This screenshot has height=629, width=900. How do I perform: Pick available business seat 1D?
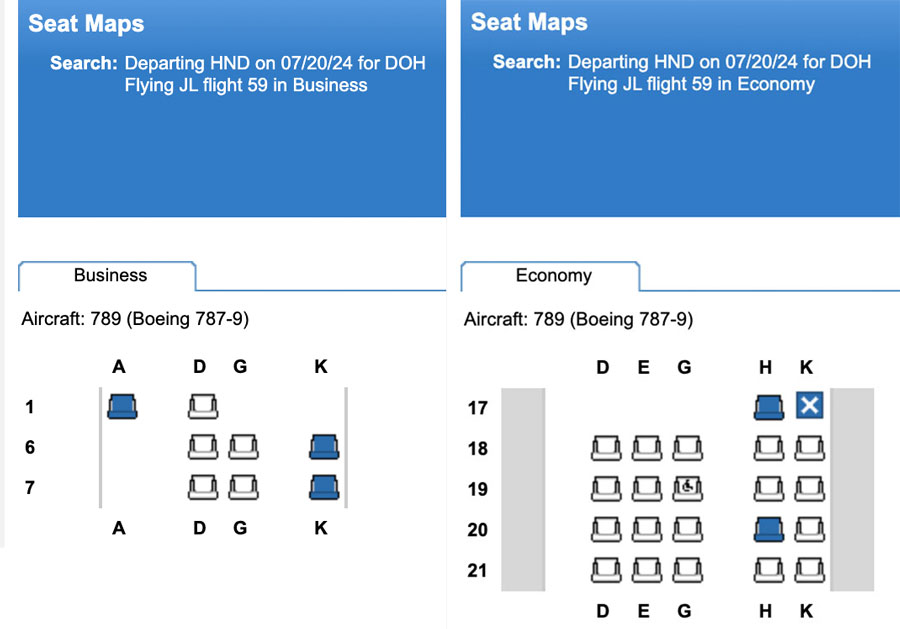tap(203, 406)
